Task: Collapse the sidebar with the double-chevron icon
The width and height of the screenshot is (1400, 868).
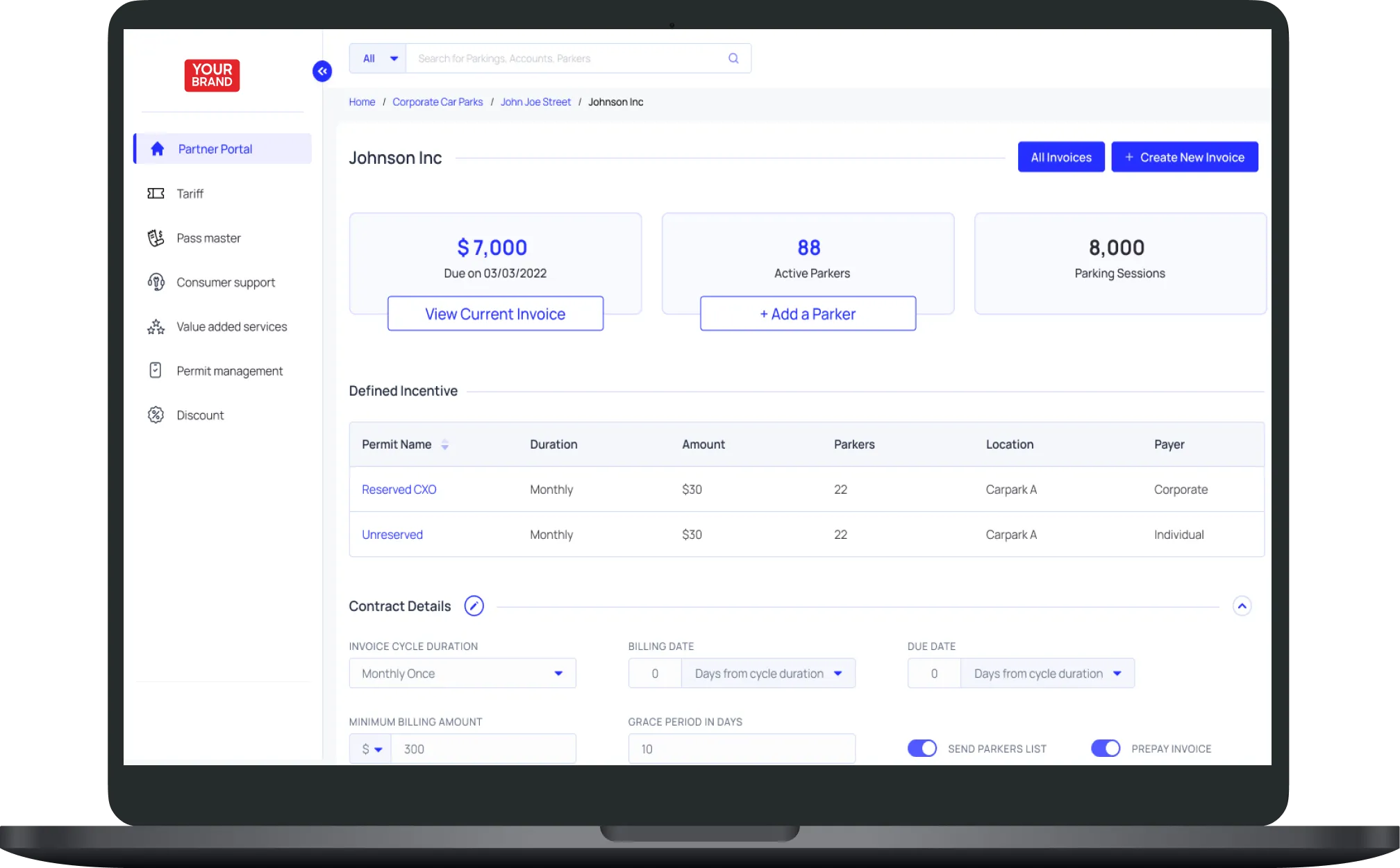Action: [x=322, y=71]
